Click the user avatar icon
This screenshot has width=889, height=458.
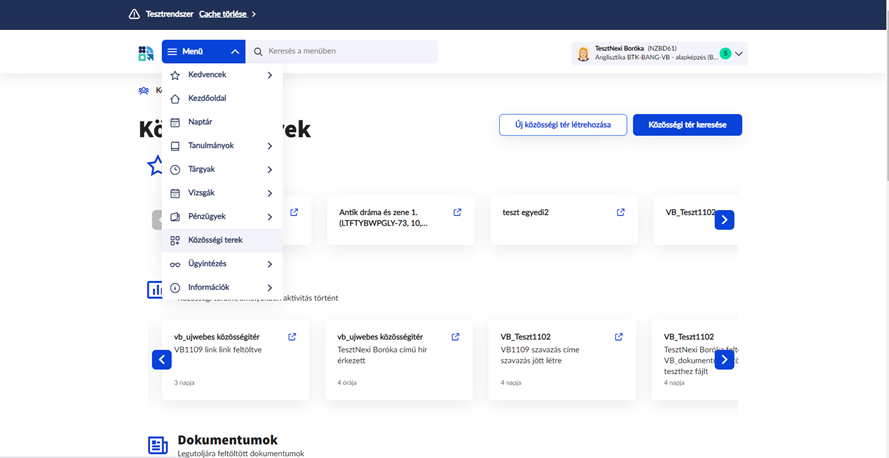[x=583, y=54]
